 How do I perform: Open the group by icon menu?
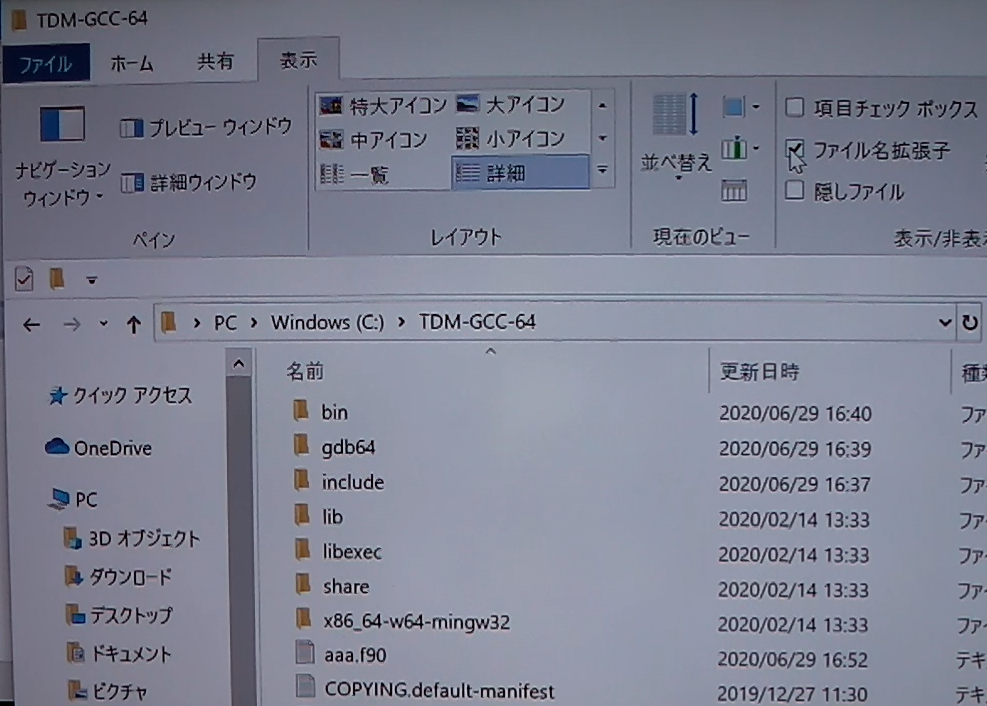740,107
